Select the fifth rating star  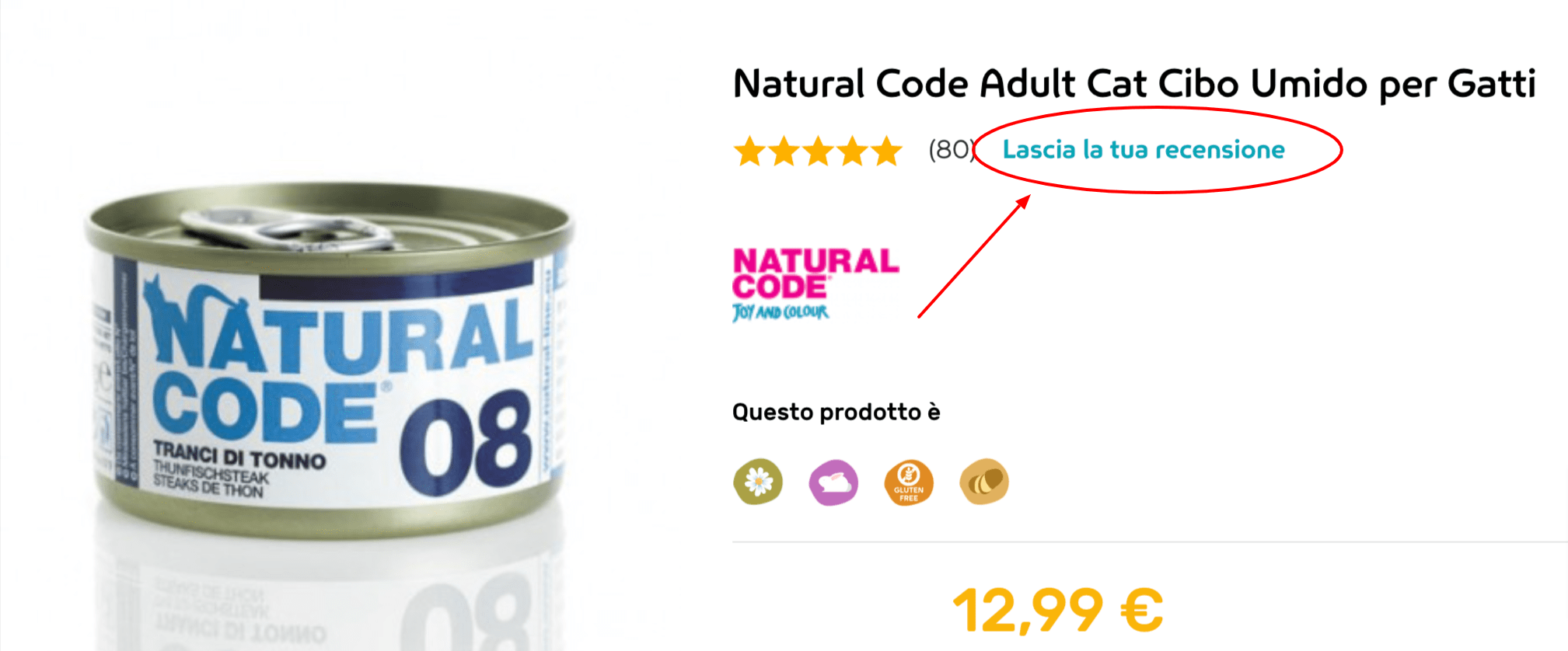click(887, 151)
